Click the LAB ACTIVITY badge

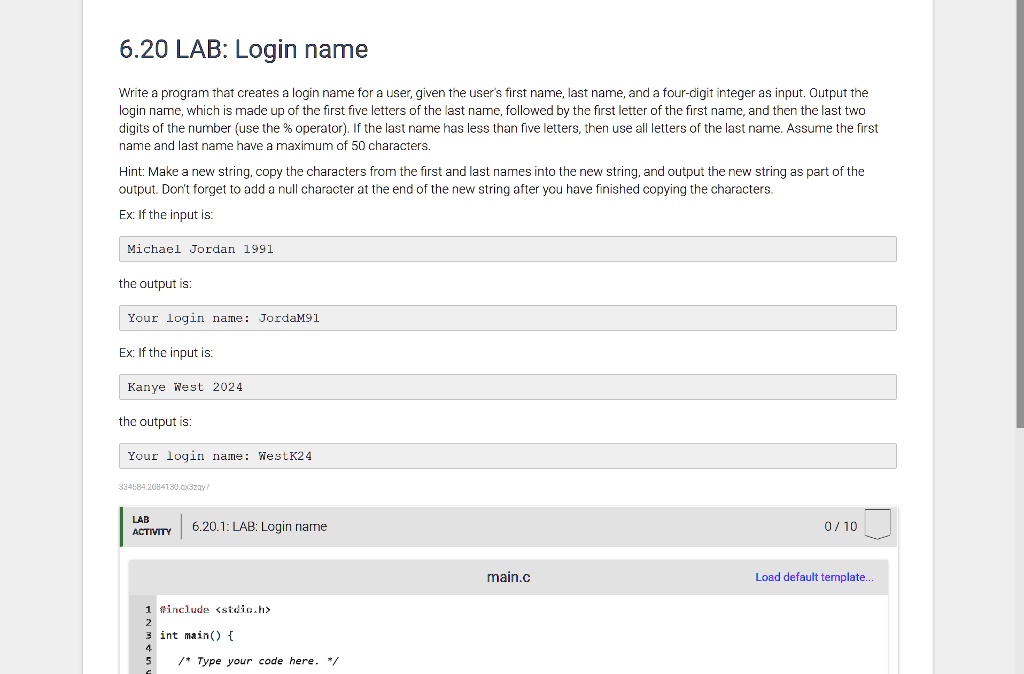(151, 525)
